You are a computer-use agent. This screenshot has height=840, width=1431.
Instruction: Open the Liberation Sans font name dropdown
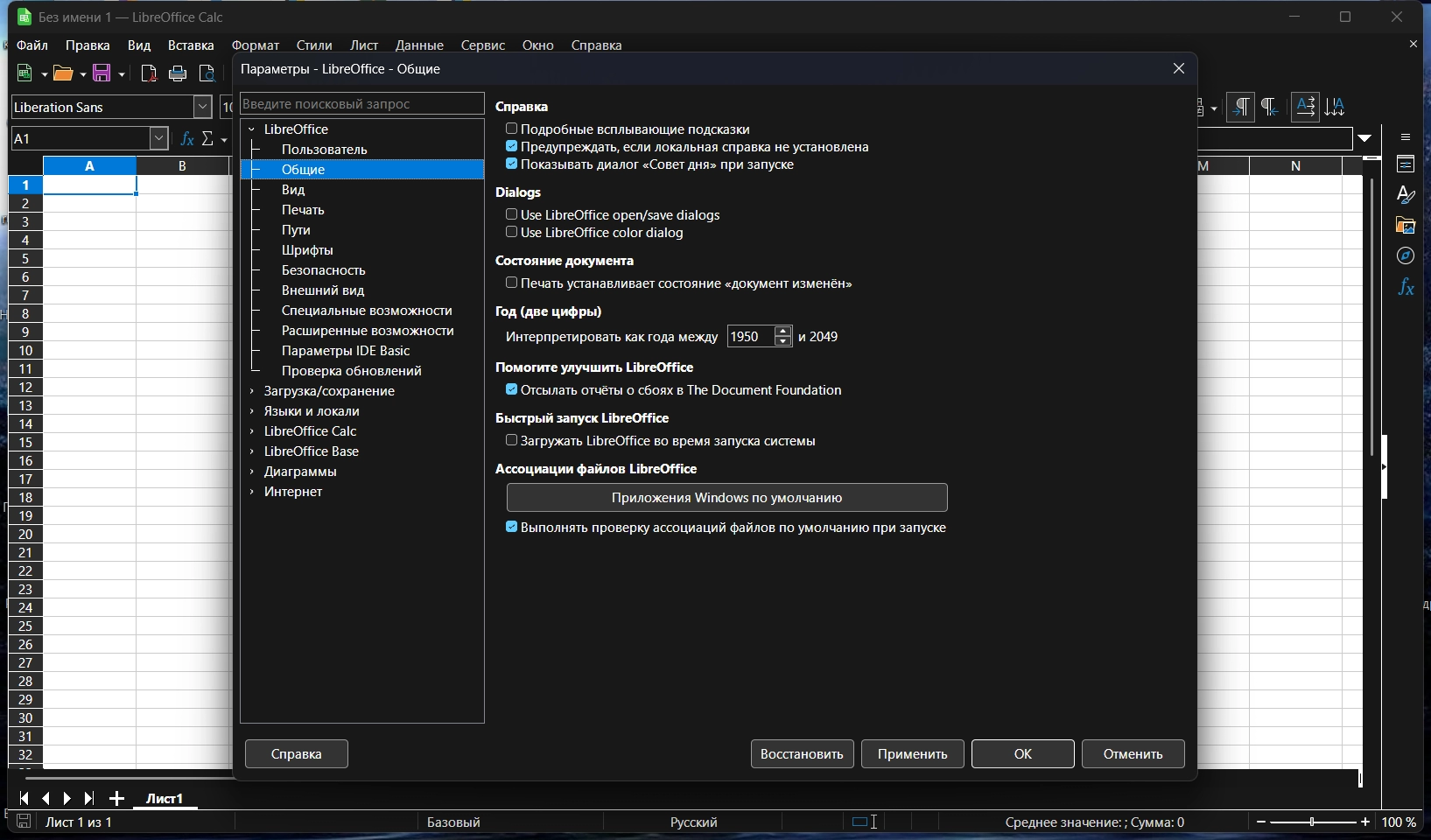coord(202,107)
